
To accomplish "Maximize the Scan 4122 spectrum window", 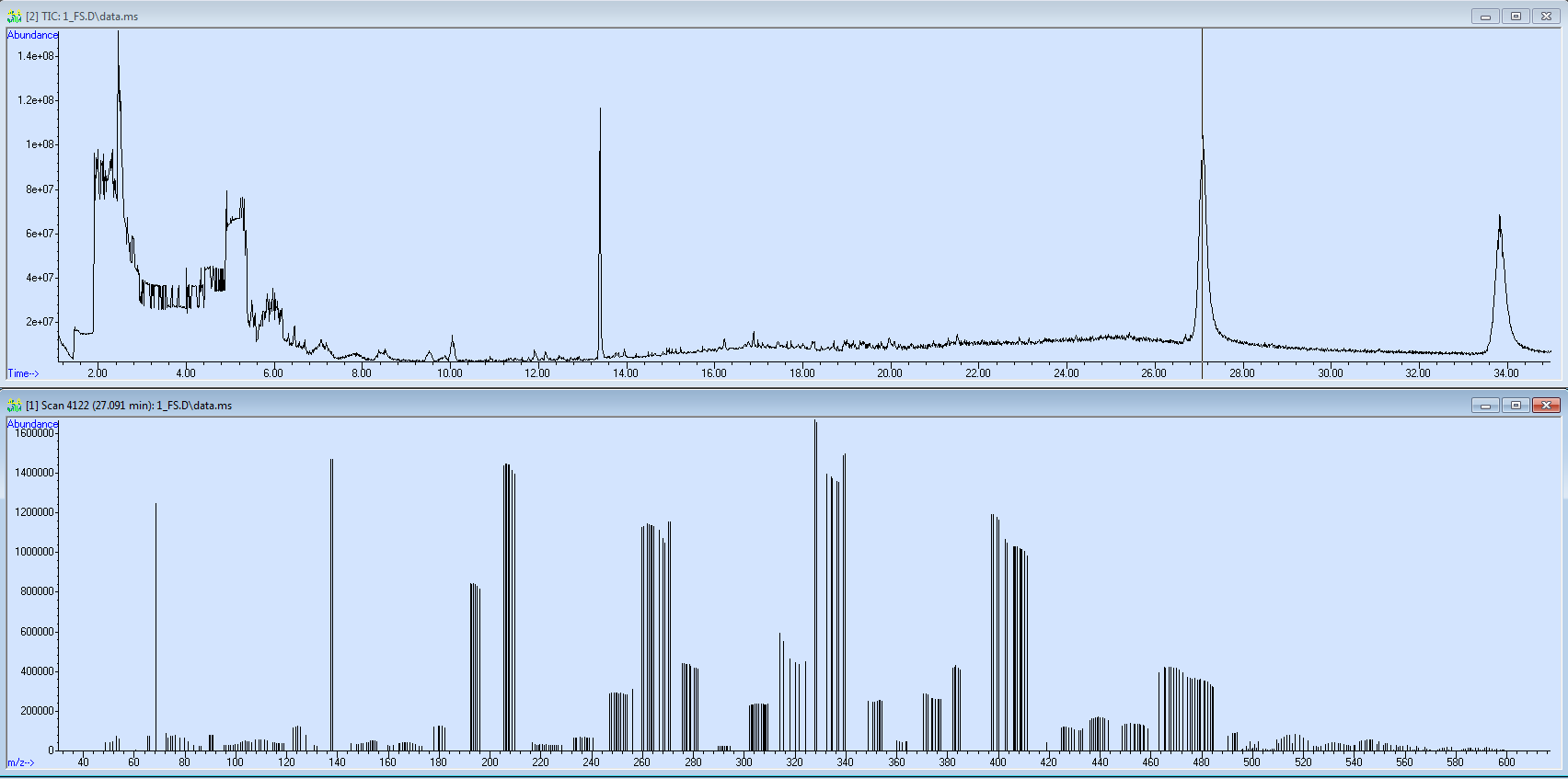I will [1516, 406].
